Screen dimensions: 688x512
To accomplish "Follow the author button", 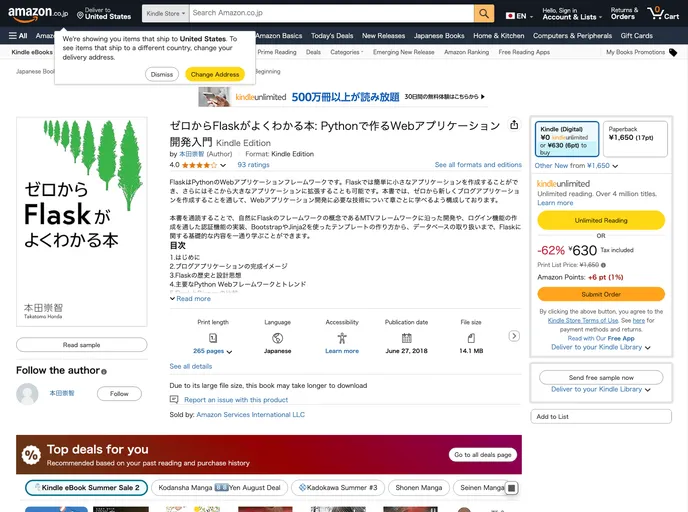I will point(119,394).
